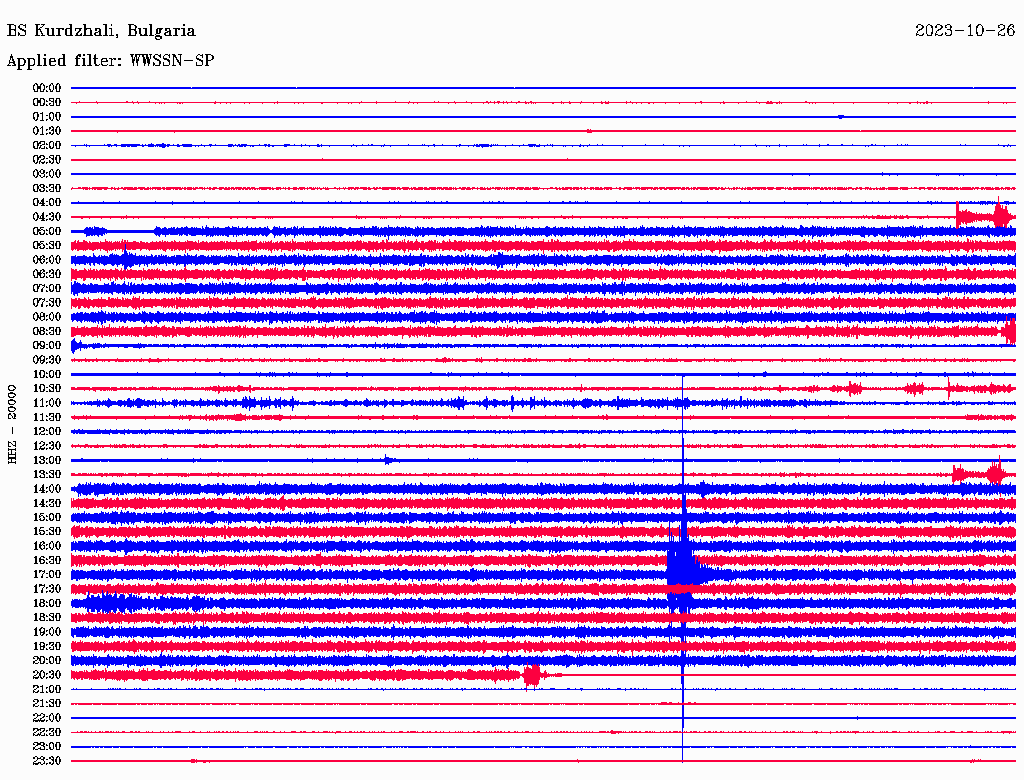Click the 21:30 time label
1024x780 pixels.
click(46, 704)
